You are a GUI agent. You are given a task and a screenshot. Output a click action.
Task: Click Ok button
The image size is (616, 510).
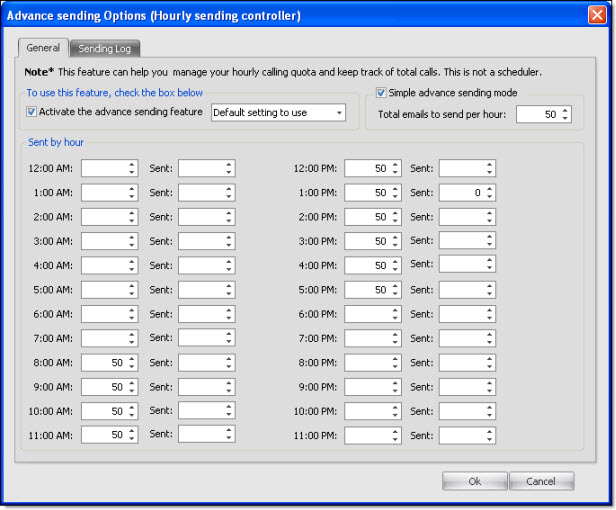pos(475,481)
